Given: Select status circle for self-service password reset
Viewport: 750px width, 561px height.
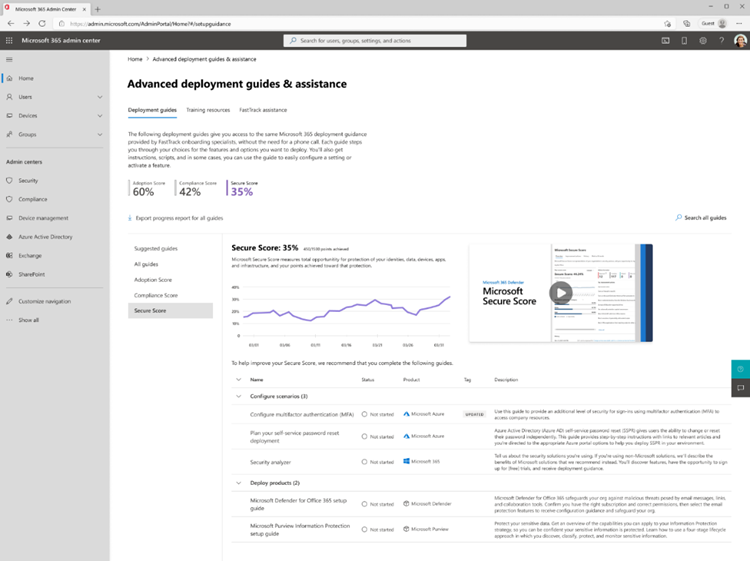Looking at the screenshot, I should pos(364,437).
